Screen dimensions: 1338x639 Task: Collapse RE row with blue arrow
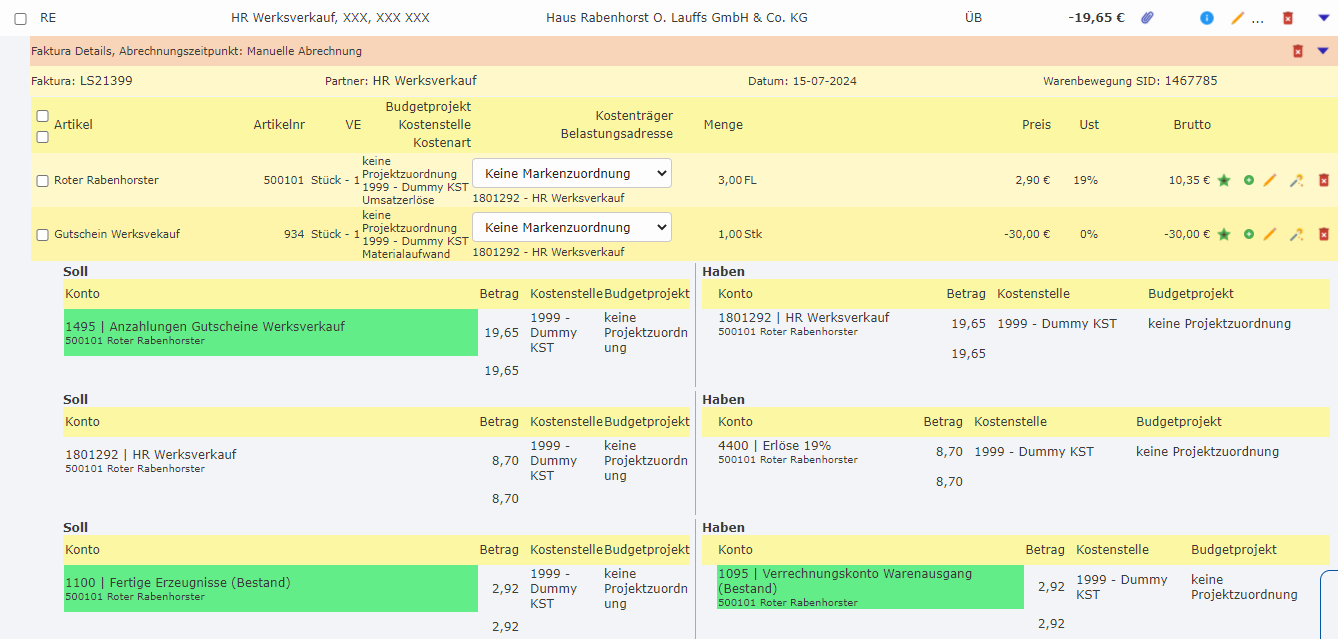coord(1323,18)
